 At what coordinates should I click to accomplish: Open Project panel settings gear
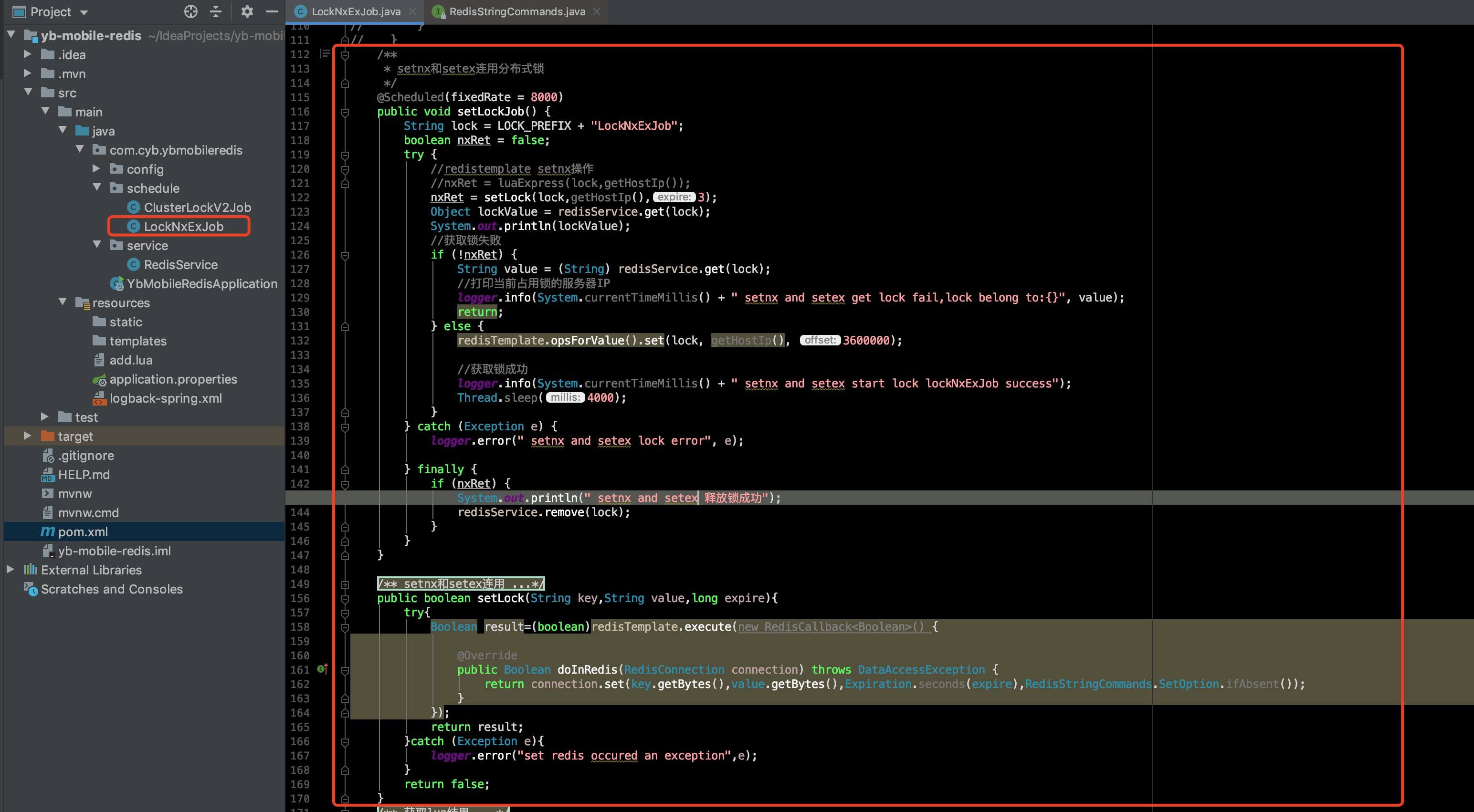[x=247, y=11]
